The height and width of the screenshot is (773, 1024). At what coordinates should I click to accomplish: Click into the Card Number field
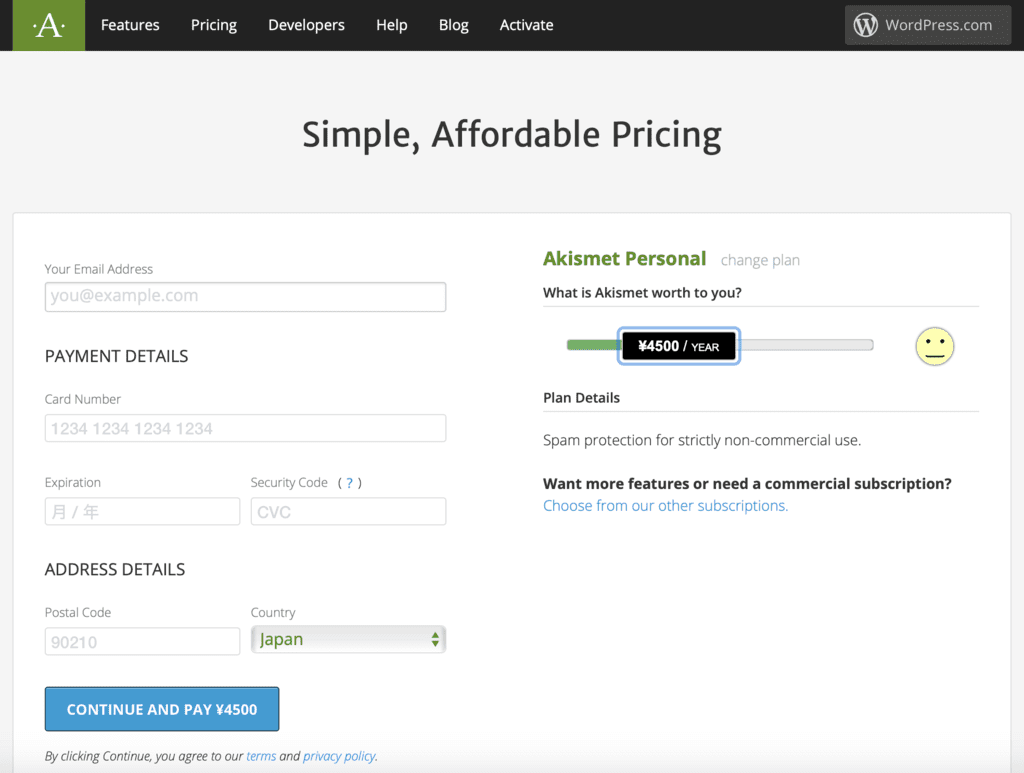(x=245, y=429)
